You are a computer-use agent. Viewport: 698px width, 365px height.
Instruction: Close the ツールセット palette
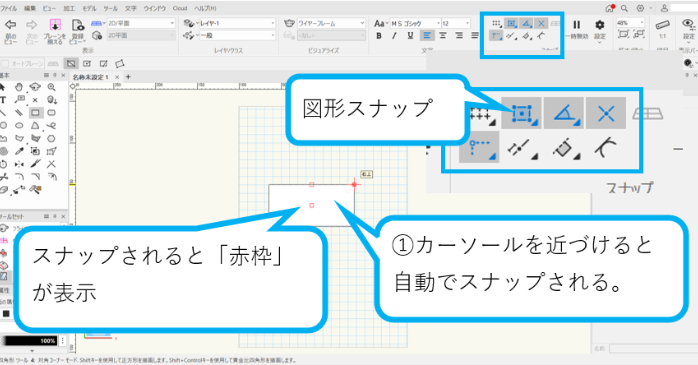63,216
